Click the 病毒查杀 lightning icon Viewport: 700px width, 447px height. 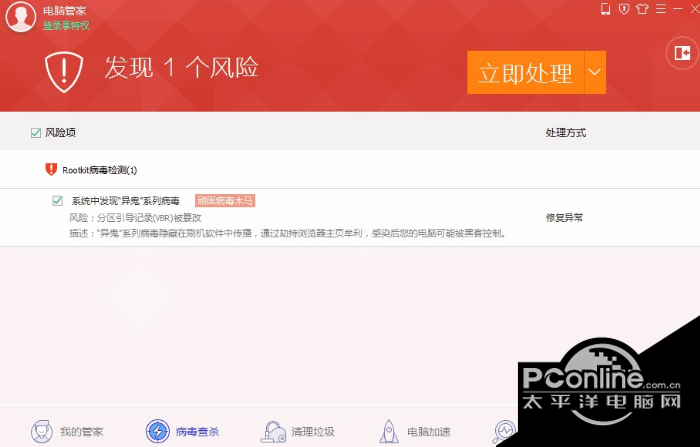coord(158,431)
